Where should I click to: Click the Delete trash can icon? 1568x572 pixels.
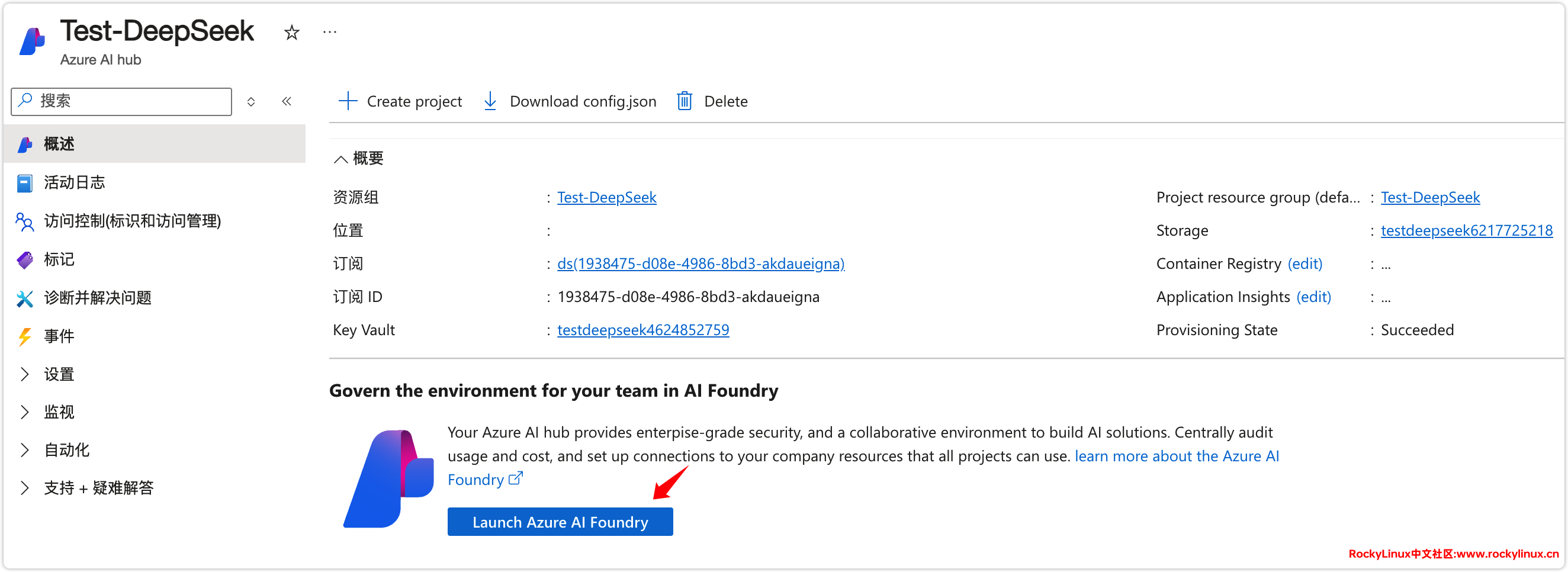[x=684, y=101]
